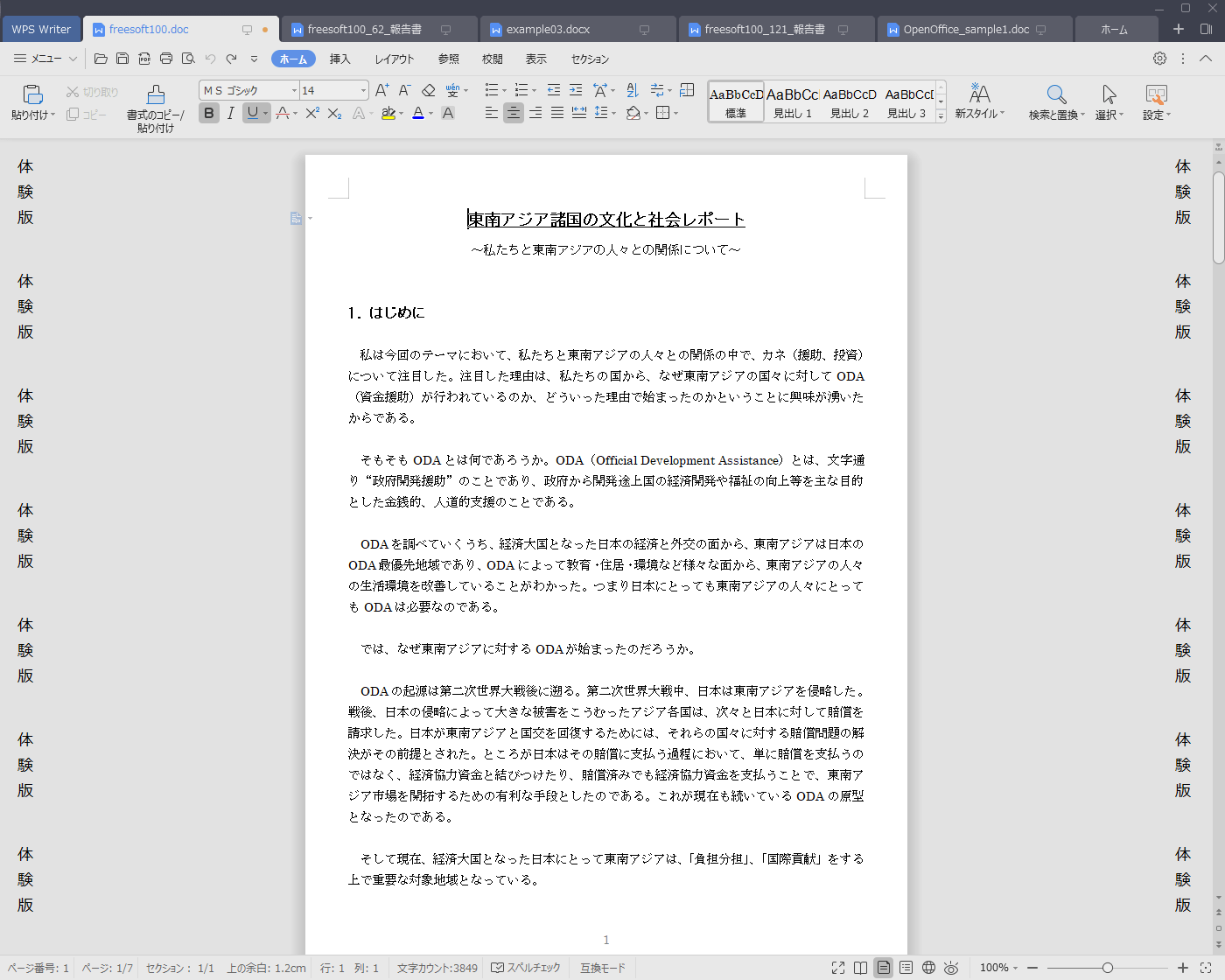Click the vertical scrollbar thumb

(1218, 217)
